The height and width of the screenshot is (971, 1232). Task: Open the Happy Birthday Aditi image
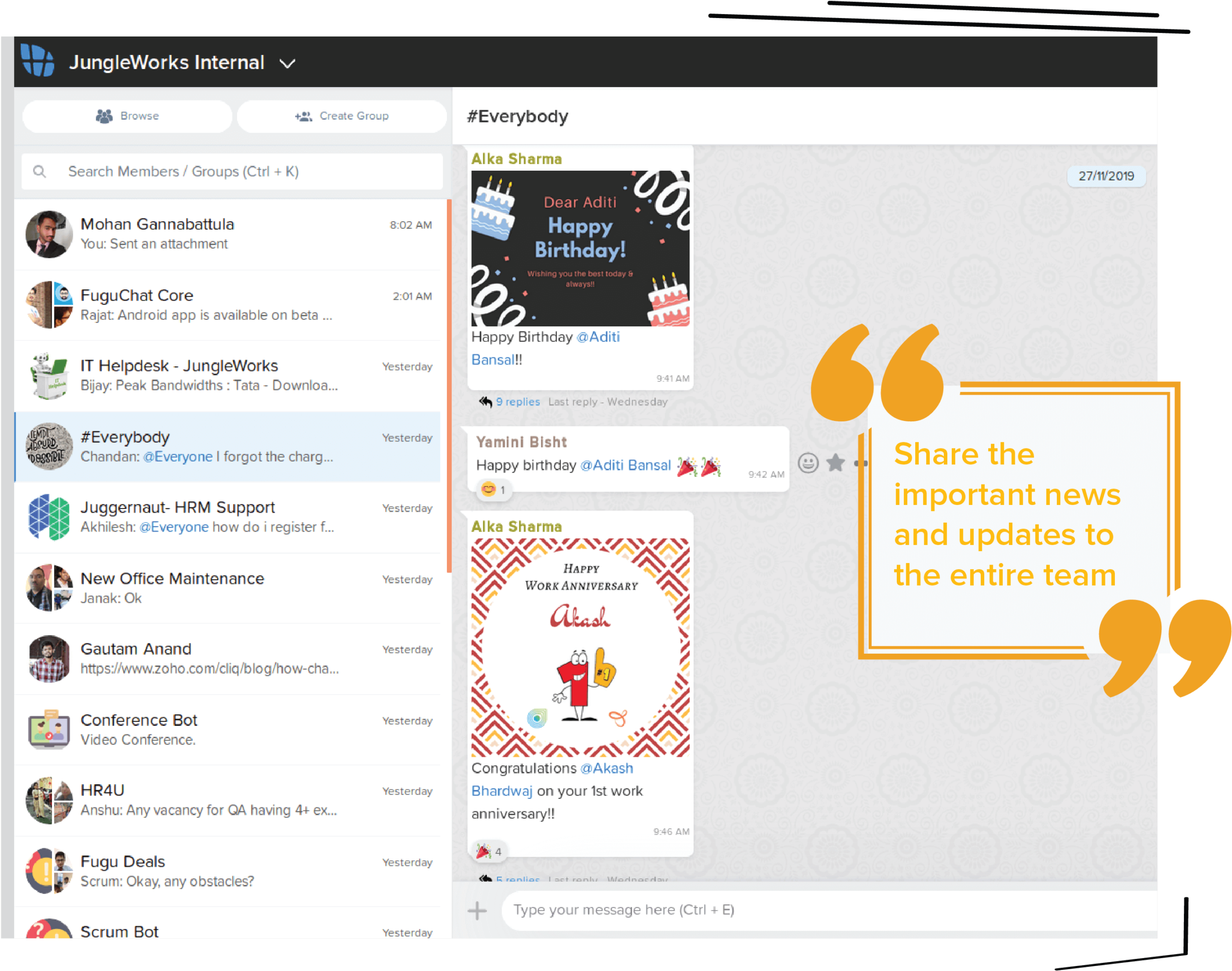click(580, 248)
